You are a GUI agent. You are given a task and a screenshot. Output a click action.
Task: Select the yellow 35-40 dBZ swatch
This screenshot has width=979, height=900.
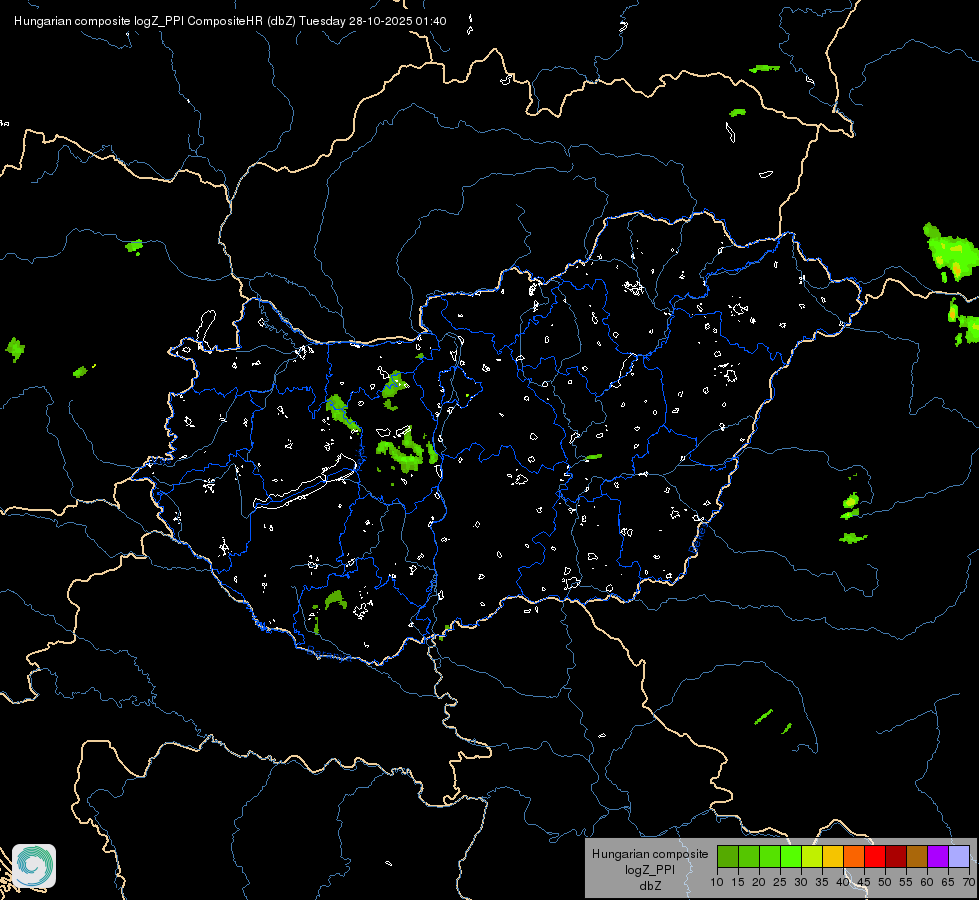point(833,856)
